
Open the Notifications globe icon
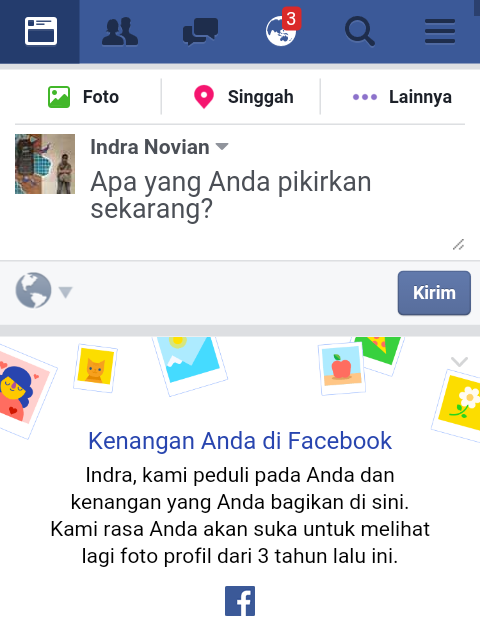click(280, 31)
